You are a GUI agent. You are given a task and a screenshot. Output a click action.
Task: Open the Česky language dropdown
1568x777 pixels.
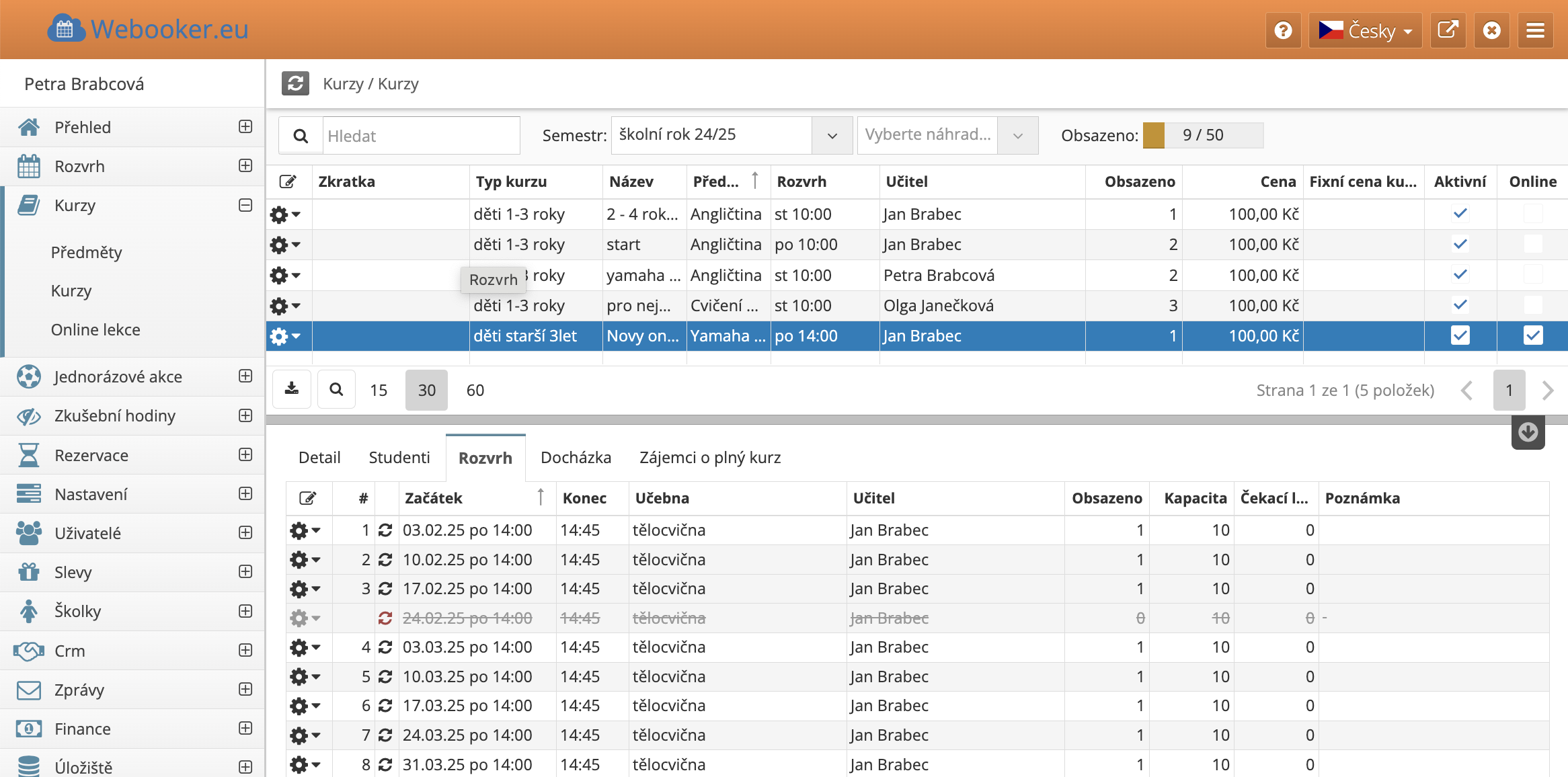(x=1365, y=31)
